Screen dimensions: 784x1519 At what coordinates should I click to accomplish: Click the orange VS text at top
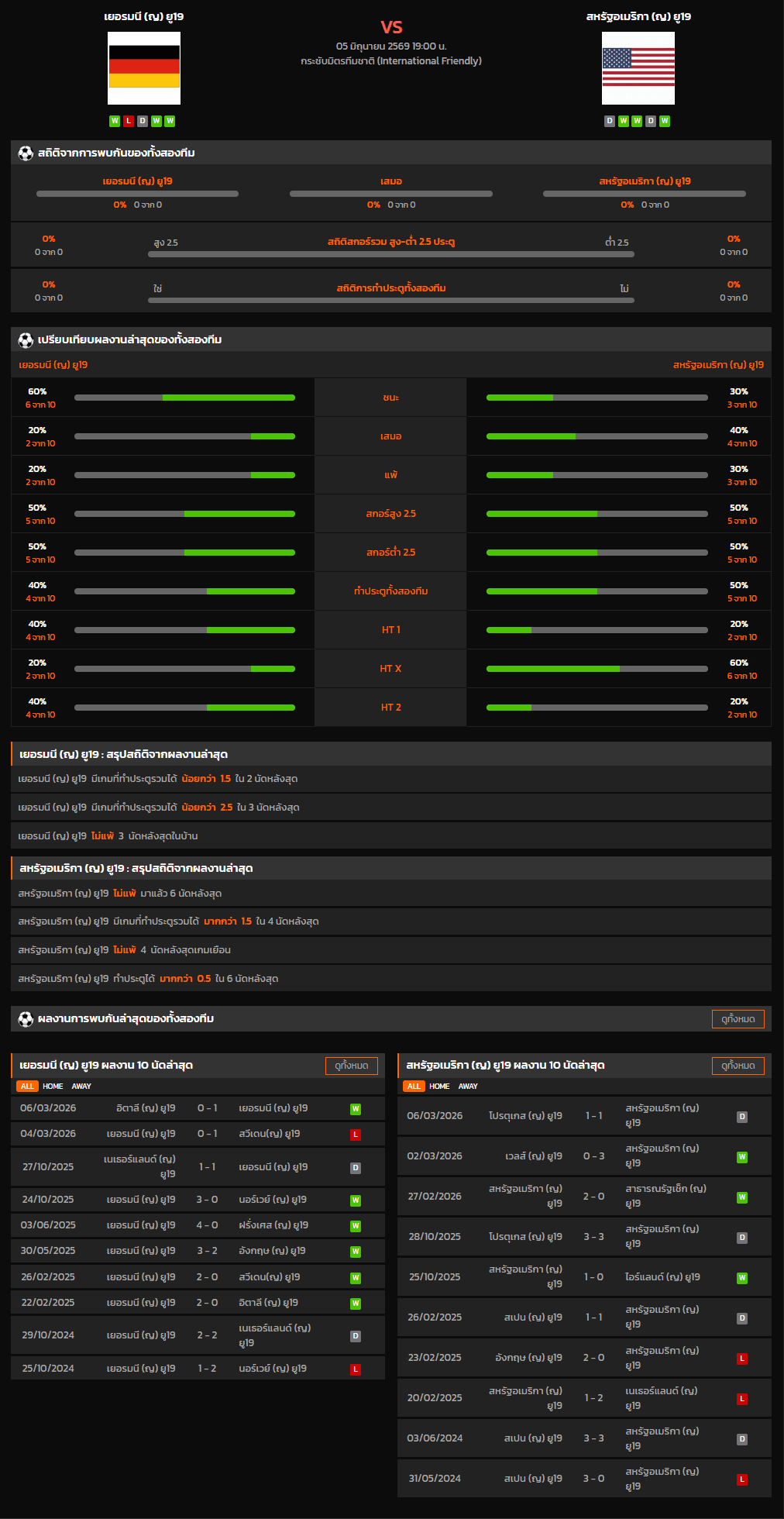(x=391, y=27)
